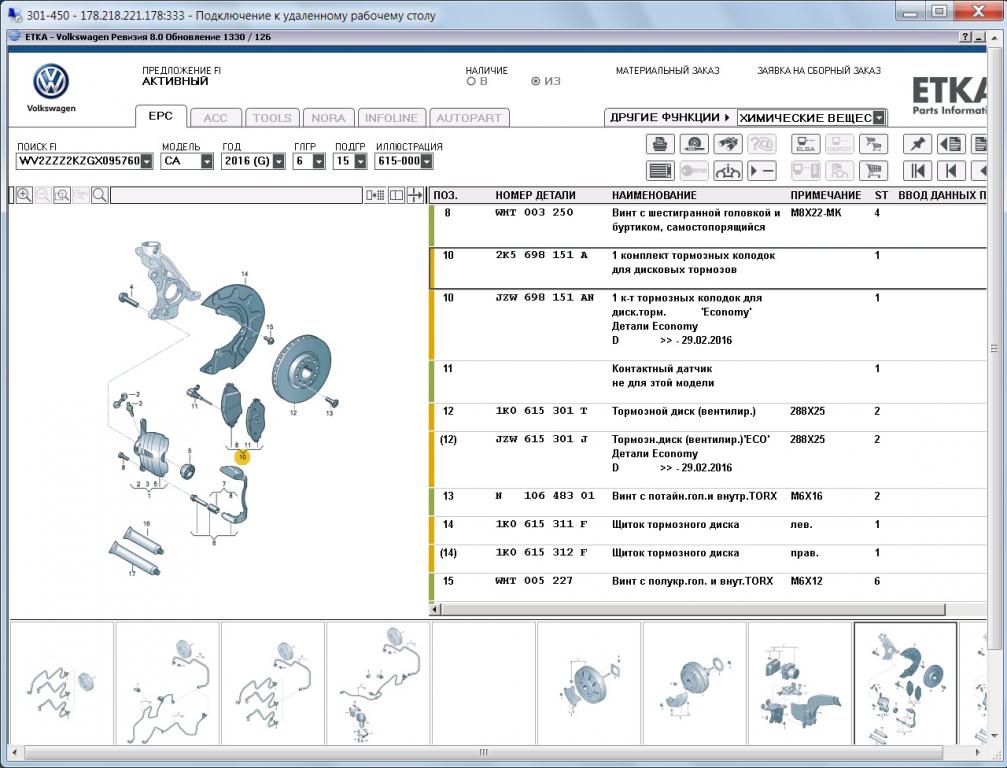The width and height of the screenshot is (1007, 768).
Task: Select part row 1K0 615 311 F
Action: (x=708, y=530)
